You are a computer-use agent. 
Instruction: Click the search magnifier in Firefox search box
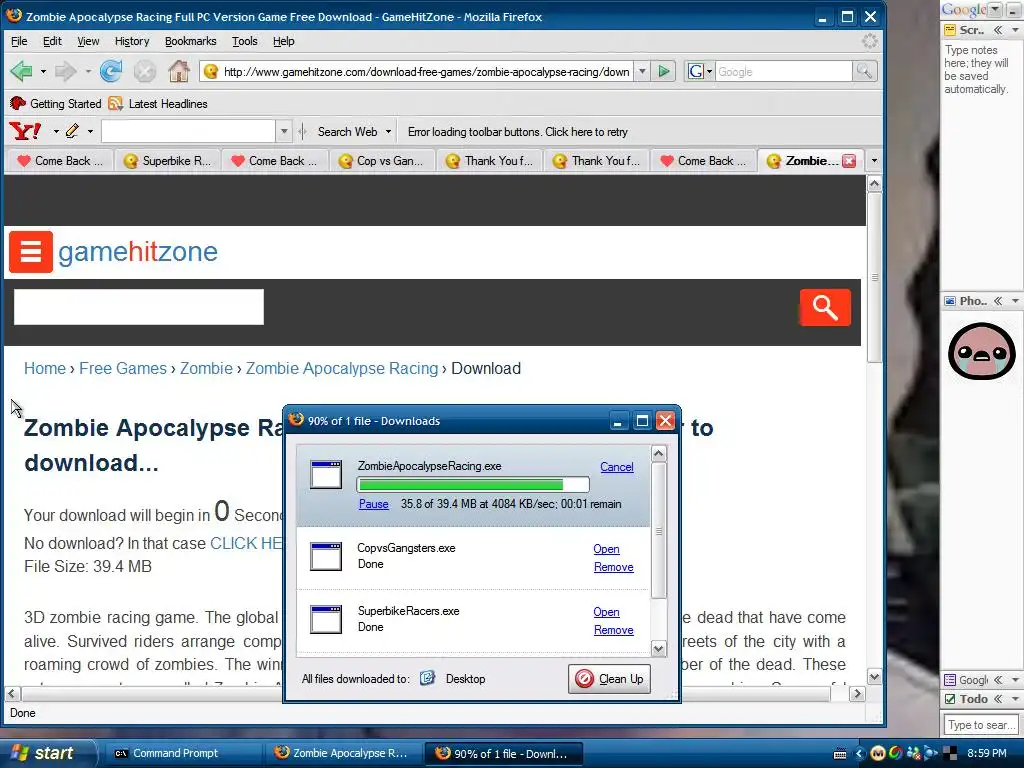(x=864, y=71)
